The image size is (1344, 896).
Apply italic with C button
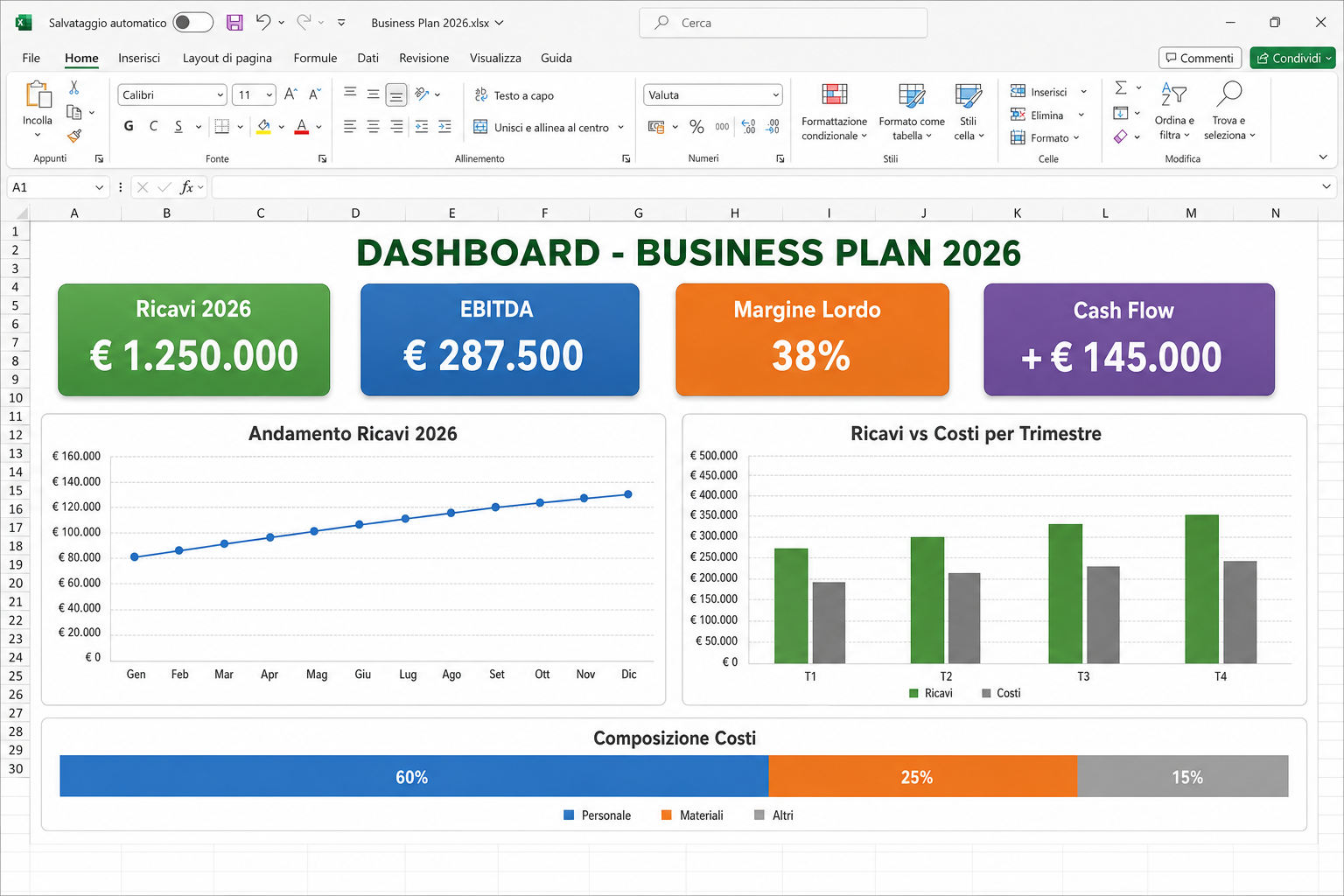click(153, 126)
